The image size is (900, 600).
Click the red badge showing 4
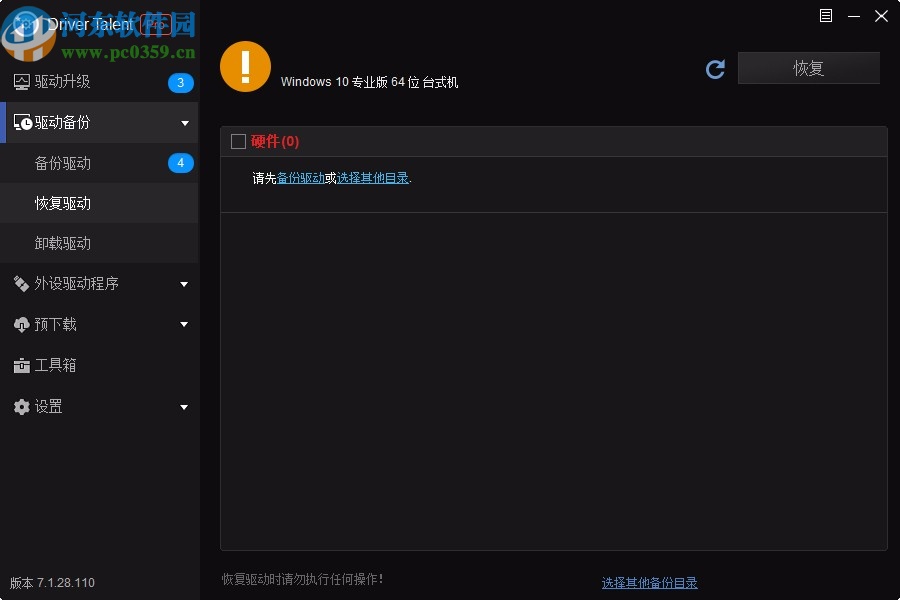(x=180, y=162)
